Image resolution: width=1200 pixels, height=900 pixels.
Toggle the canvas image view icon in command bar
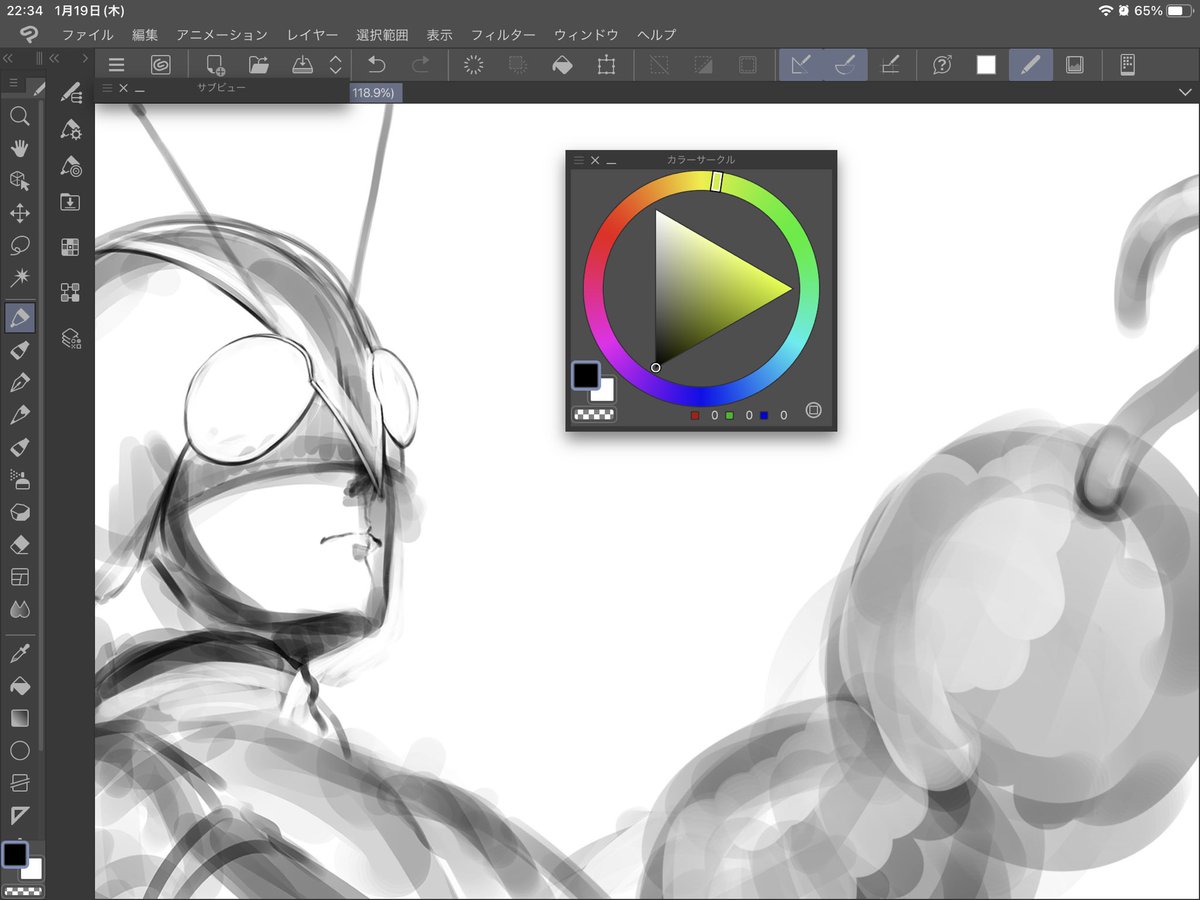(1075, 65)
